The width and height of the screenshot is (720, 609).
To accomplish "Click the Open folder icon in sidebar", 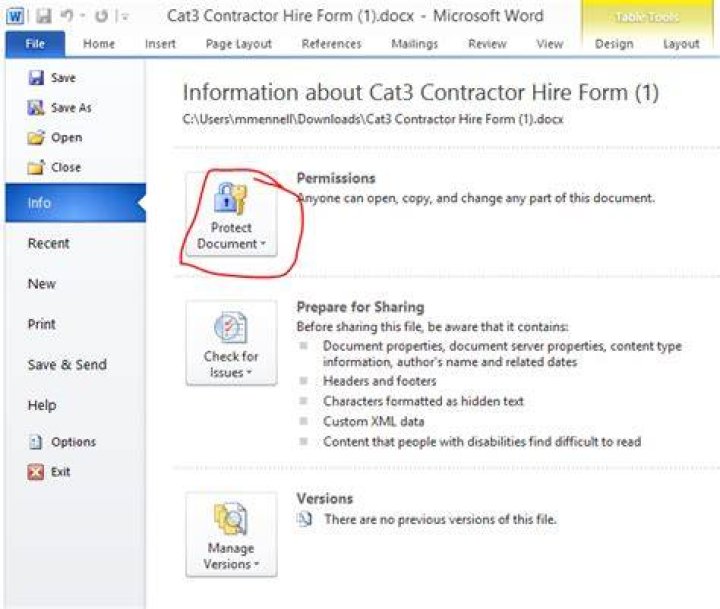I will click(x=36, y=137).
